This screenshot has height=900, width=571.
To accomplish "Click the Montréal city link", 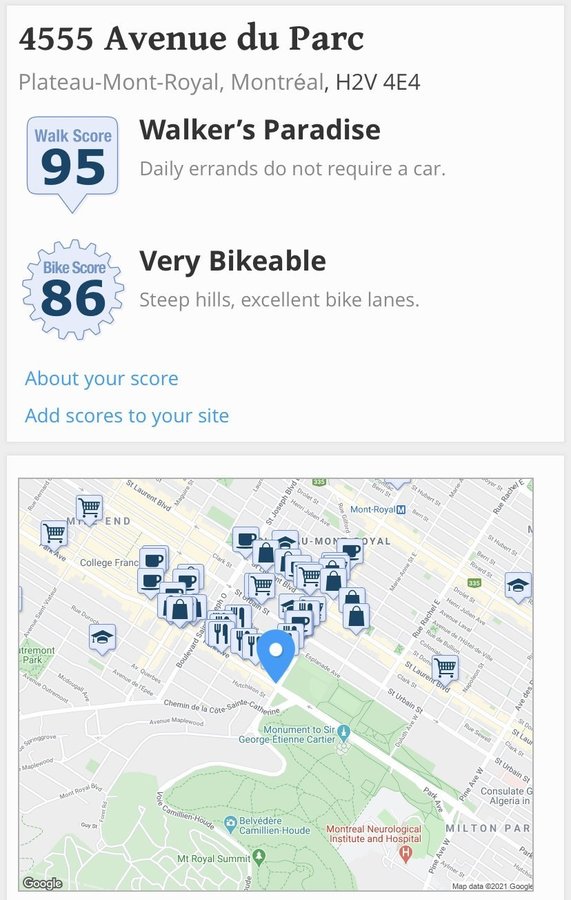I will point(277,82).
